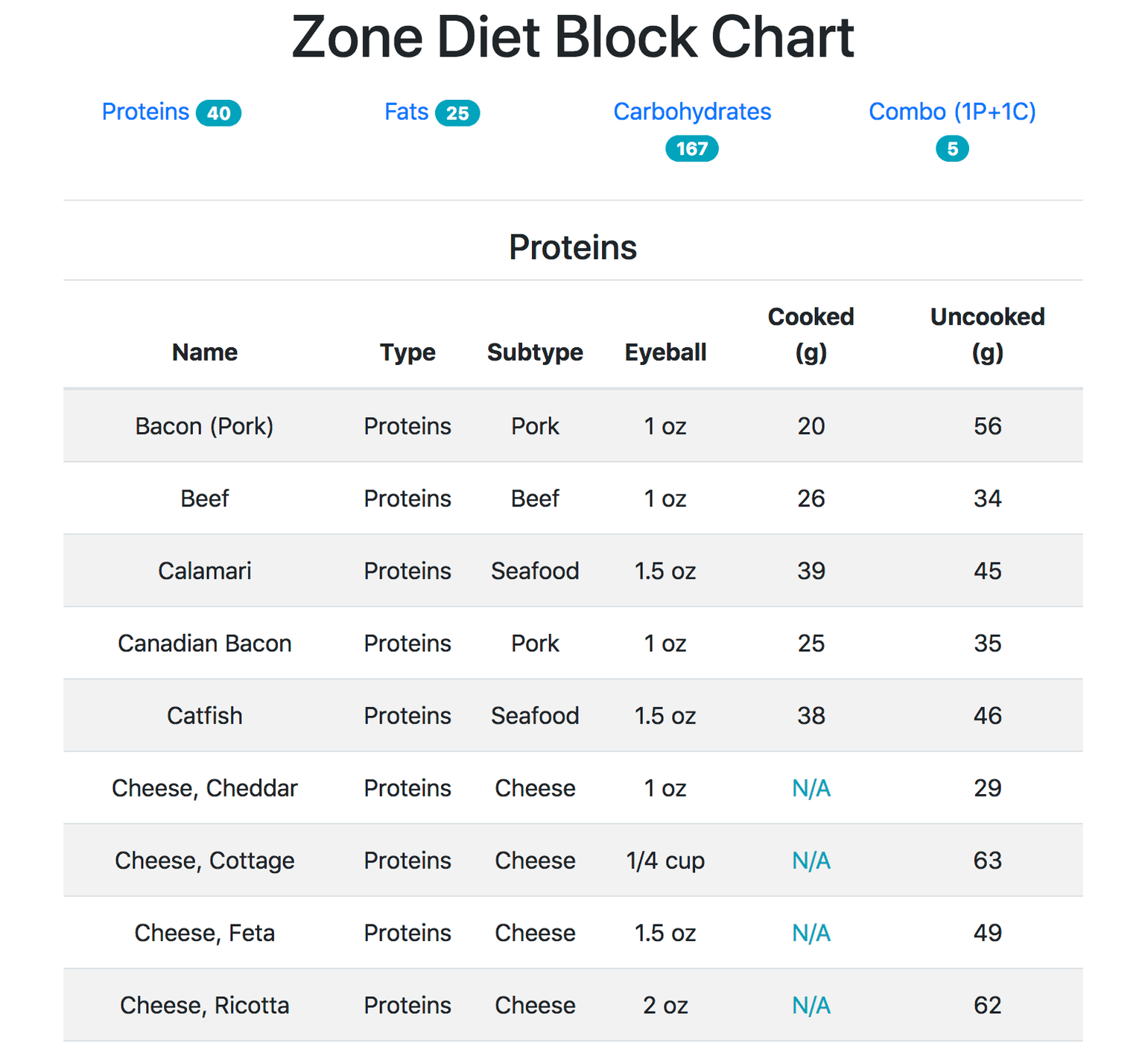
Task: Click the N/A link for Cheese, Cottage
Action: click(x=811, y=860)
